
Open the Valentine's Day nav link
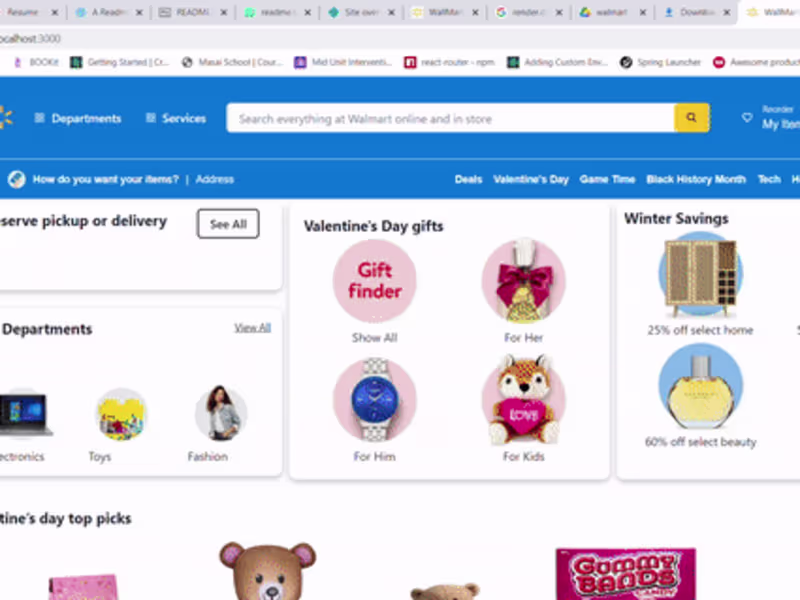point(531,180)
